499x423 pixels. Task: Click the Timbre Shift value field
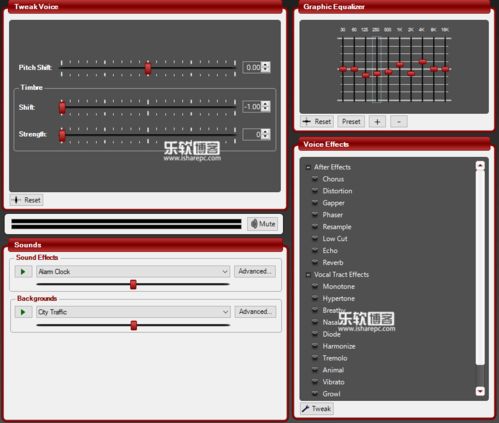pyautogui.click(x=252, y=107)
